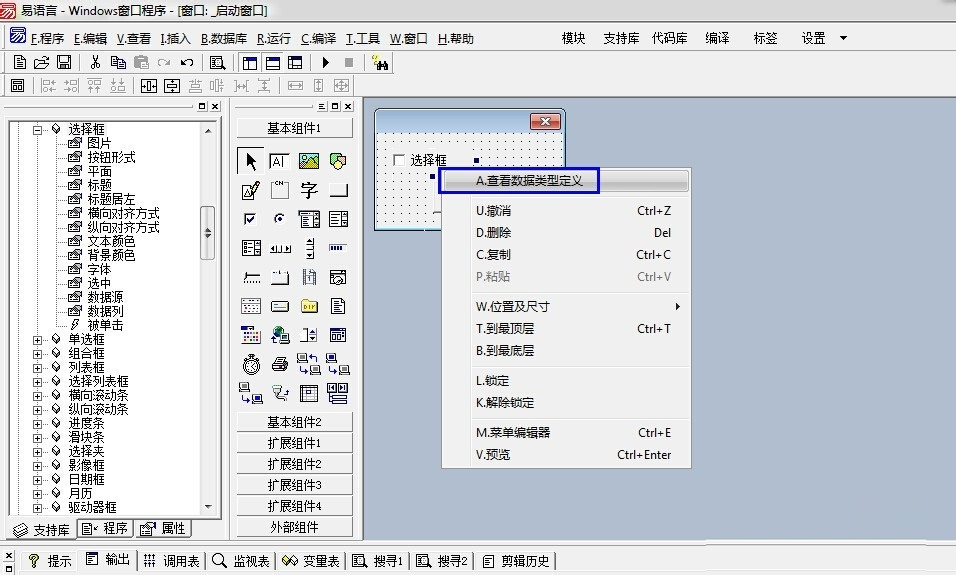
Task: Expand the 组合框 tree node
Action: [x=38, y=354]
